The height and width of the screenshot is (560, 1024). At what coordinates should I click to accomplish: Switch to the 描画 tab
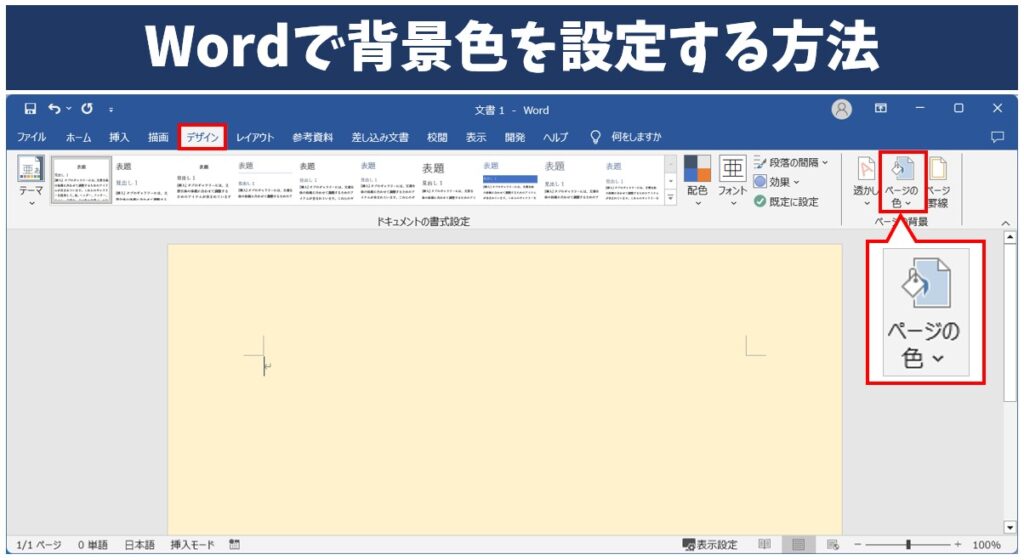158,137
